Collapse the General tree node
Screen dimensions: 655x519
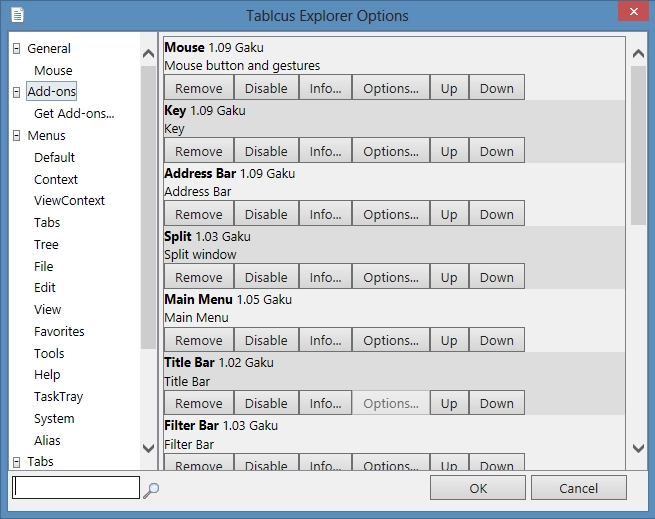click(x=16, y=49)
